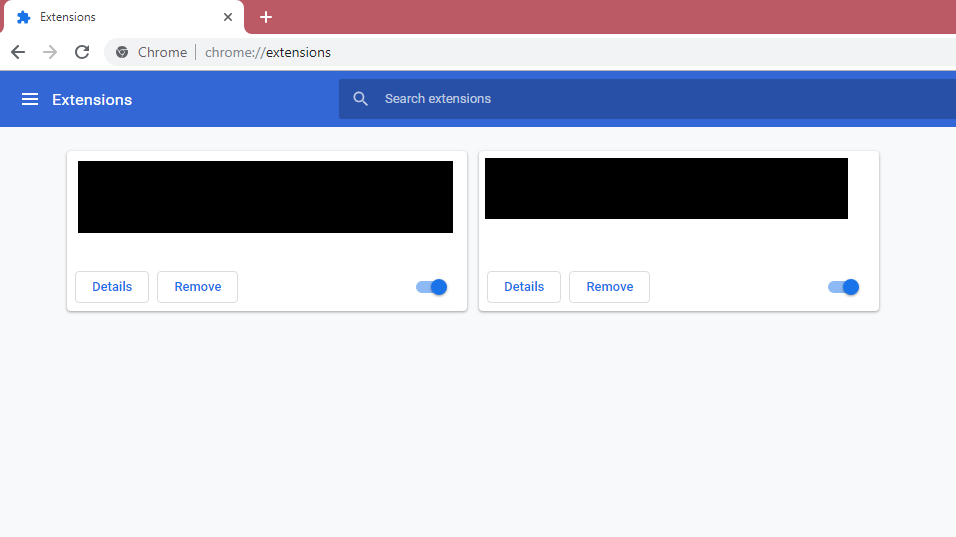
Task: Open Details for the second extension card
Action: point(524,287)
